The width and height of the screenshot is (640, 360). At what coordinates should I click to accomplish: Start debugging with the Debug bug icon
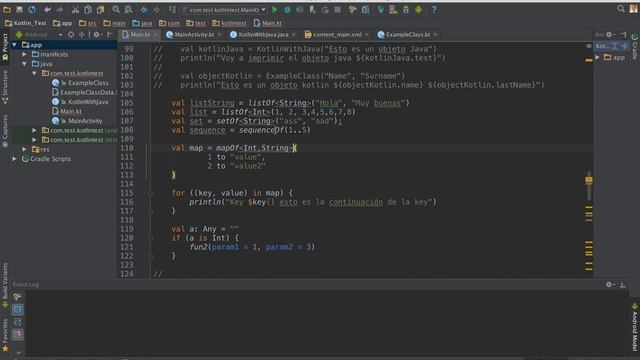click(287, 9)
